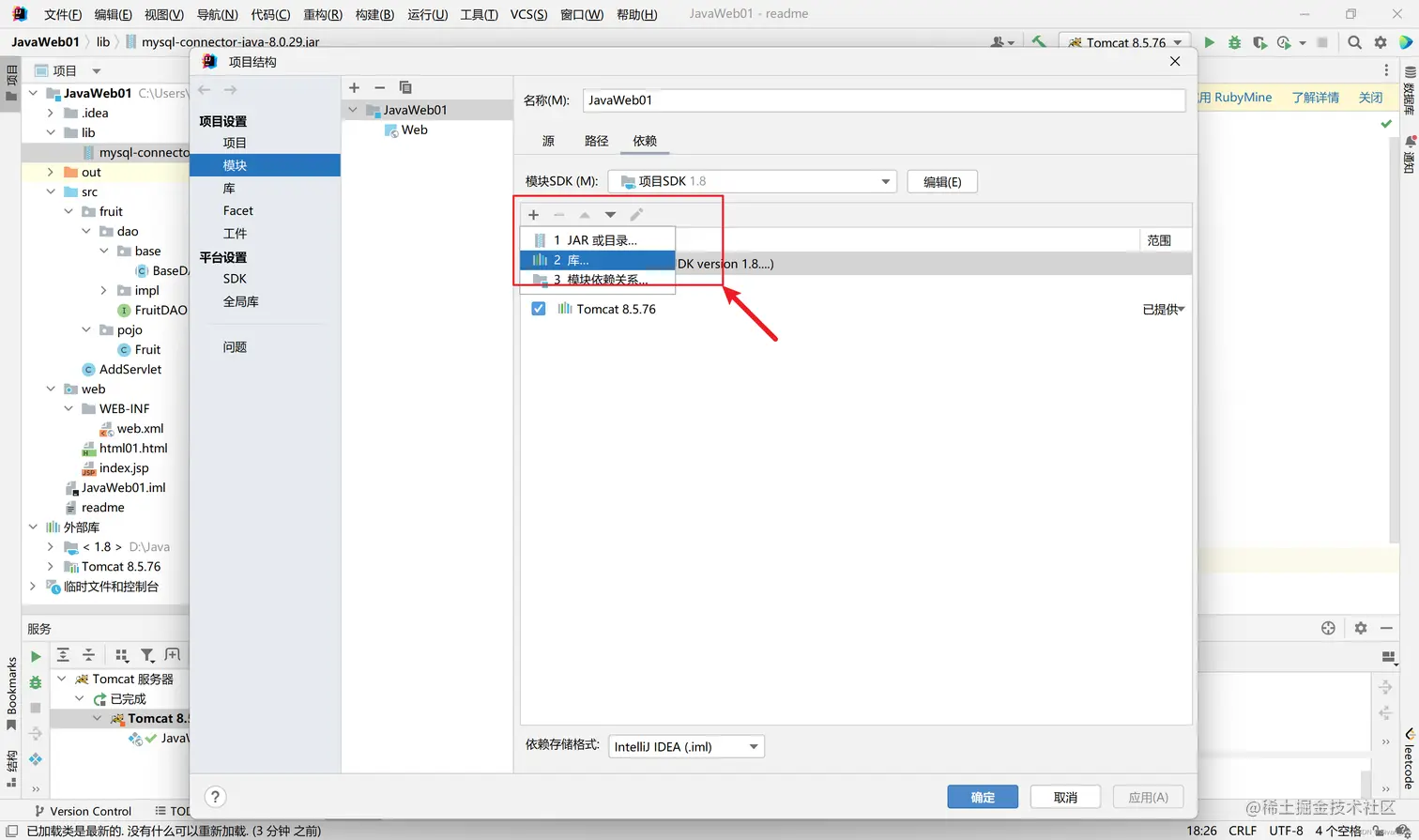Image resolution: width=1419 pixels, height=840 pixels.
Task: Click the Services group-by icon
Action: (x=121, y=655)
